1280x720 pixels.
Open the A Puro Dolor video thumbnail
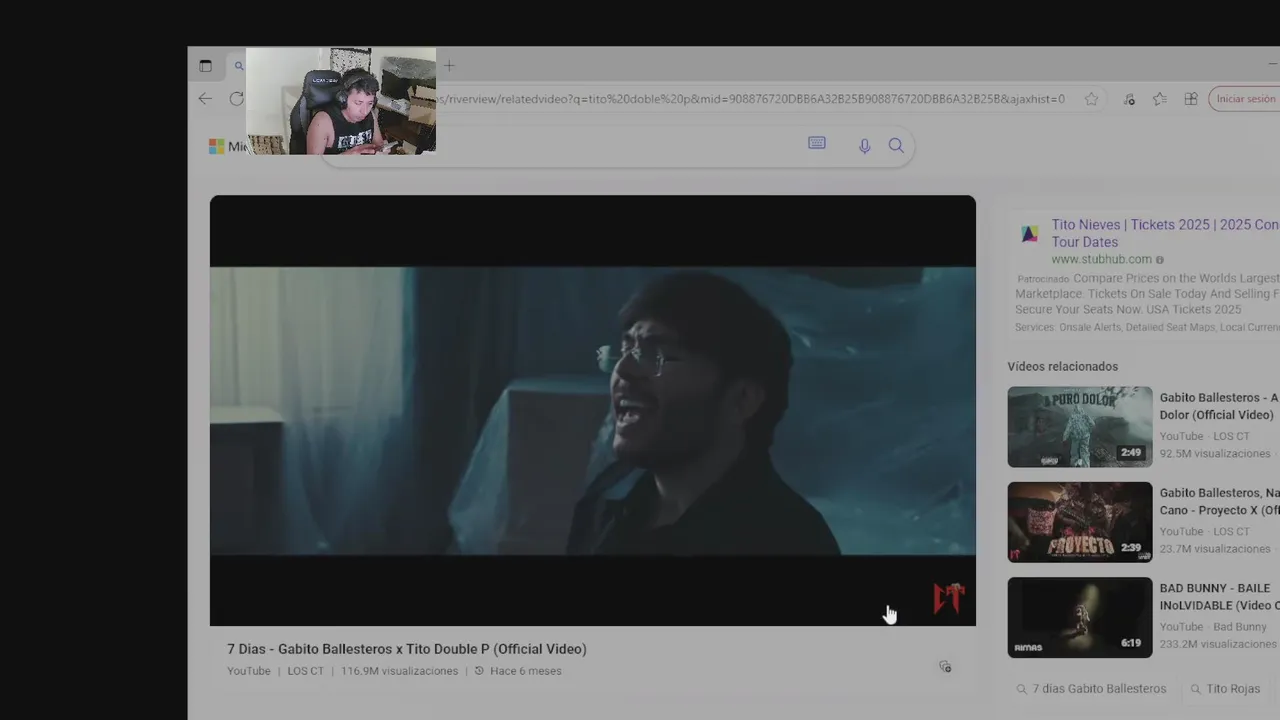click(x=1080, y=427)
